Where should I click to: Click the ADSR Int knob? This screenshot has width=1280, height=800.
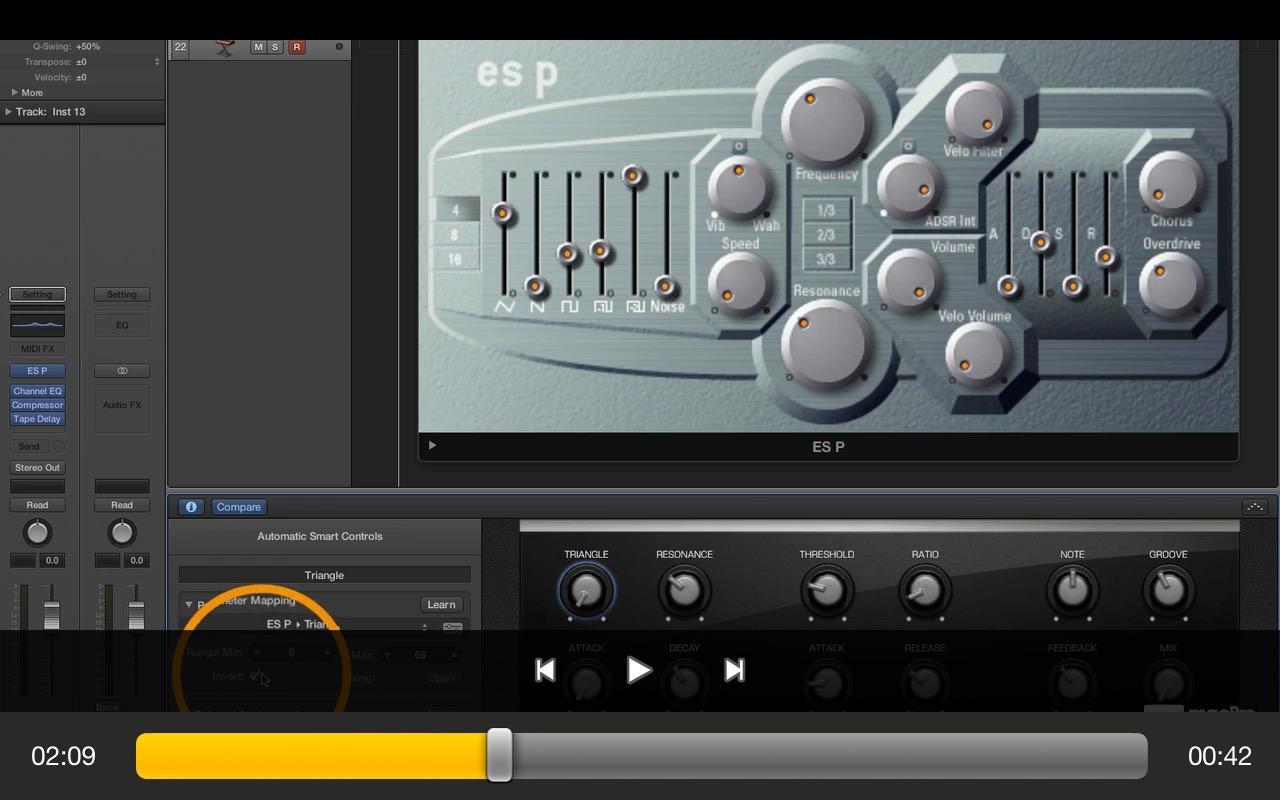click(x=908, y=185)
